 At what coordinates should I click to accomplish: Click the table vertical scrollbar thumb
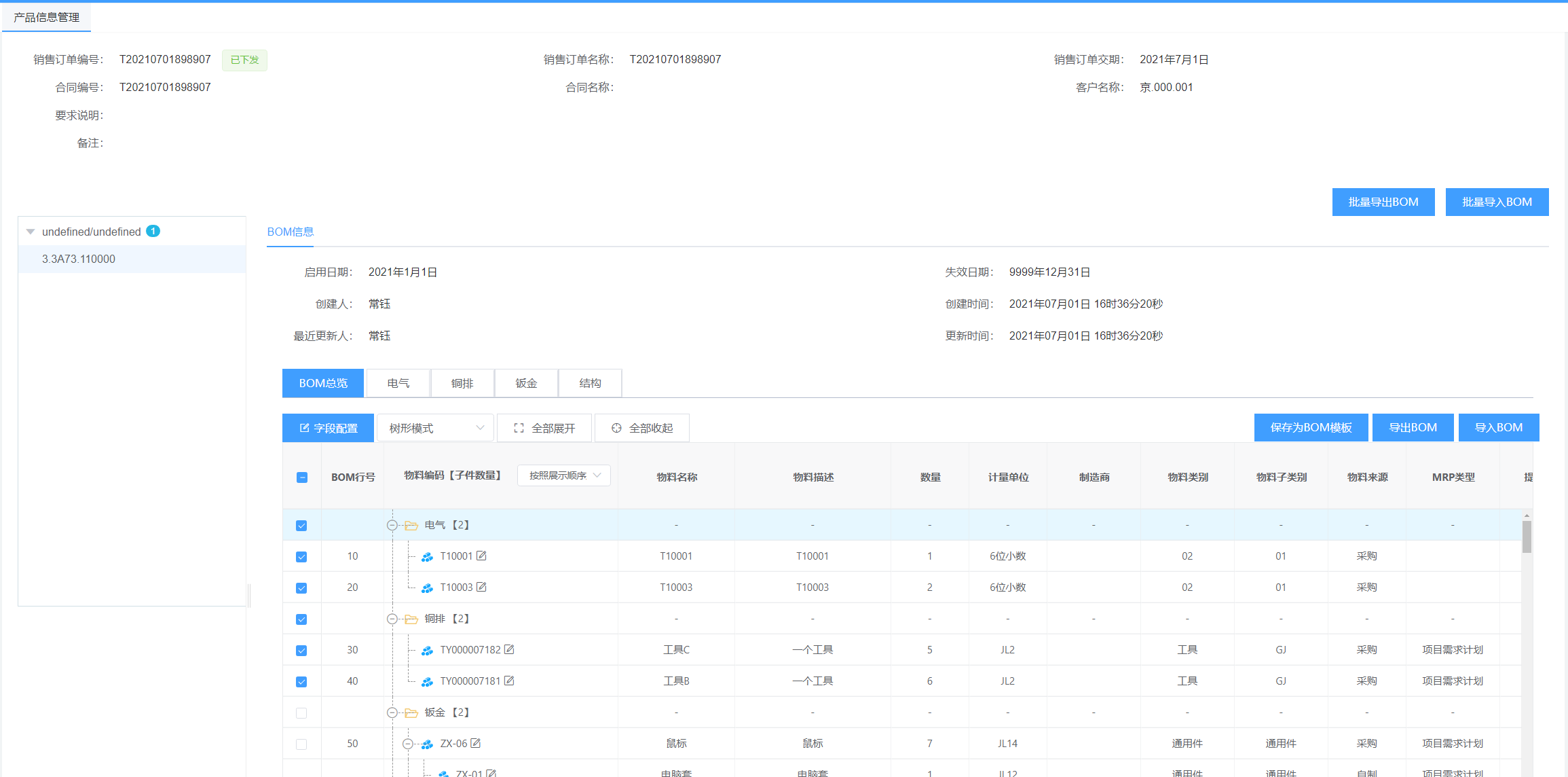click(x=1527, y=537)
